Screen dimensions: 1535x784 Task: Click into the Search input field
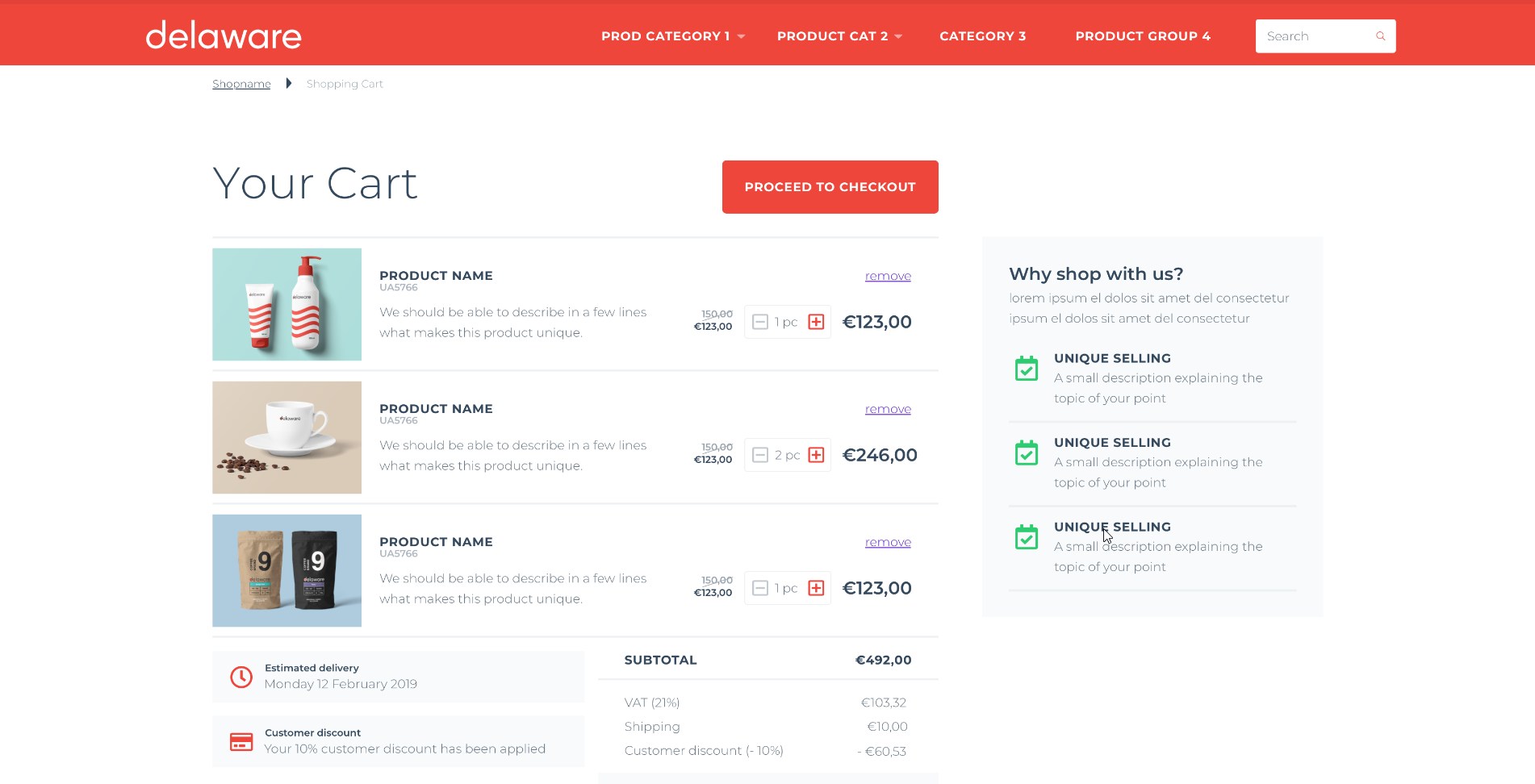1314,36
